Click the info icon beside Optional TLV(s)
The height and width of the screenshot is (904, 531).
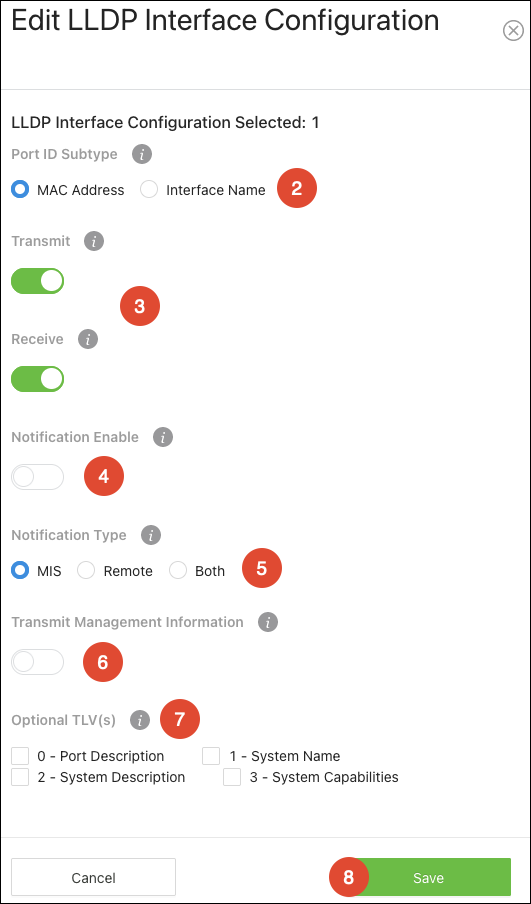140,720
